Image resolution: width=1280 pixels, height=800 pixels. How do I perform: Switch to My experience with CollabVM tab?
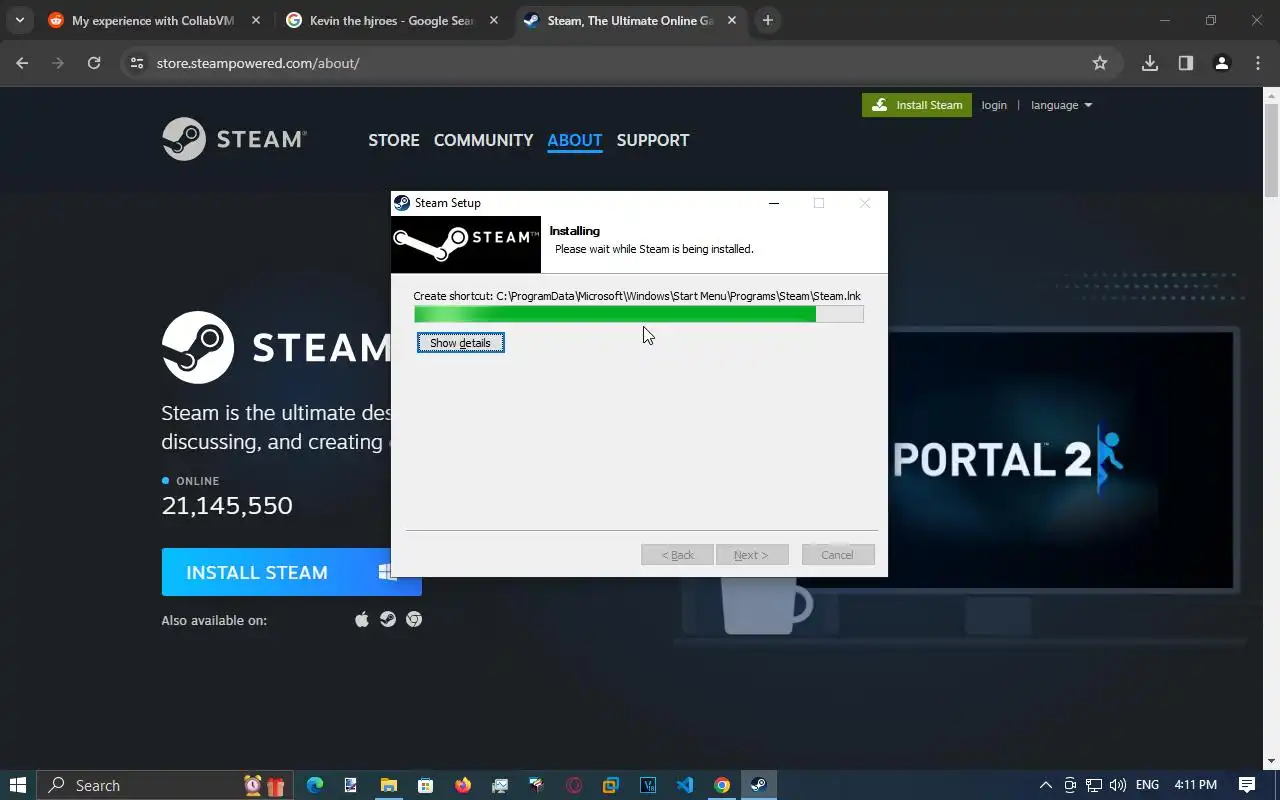click(x=153, y=20)
